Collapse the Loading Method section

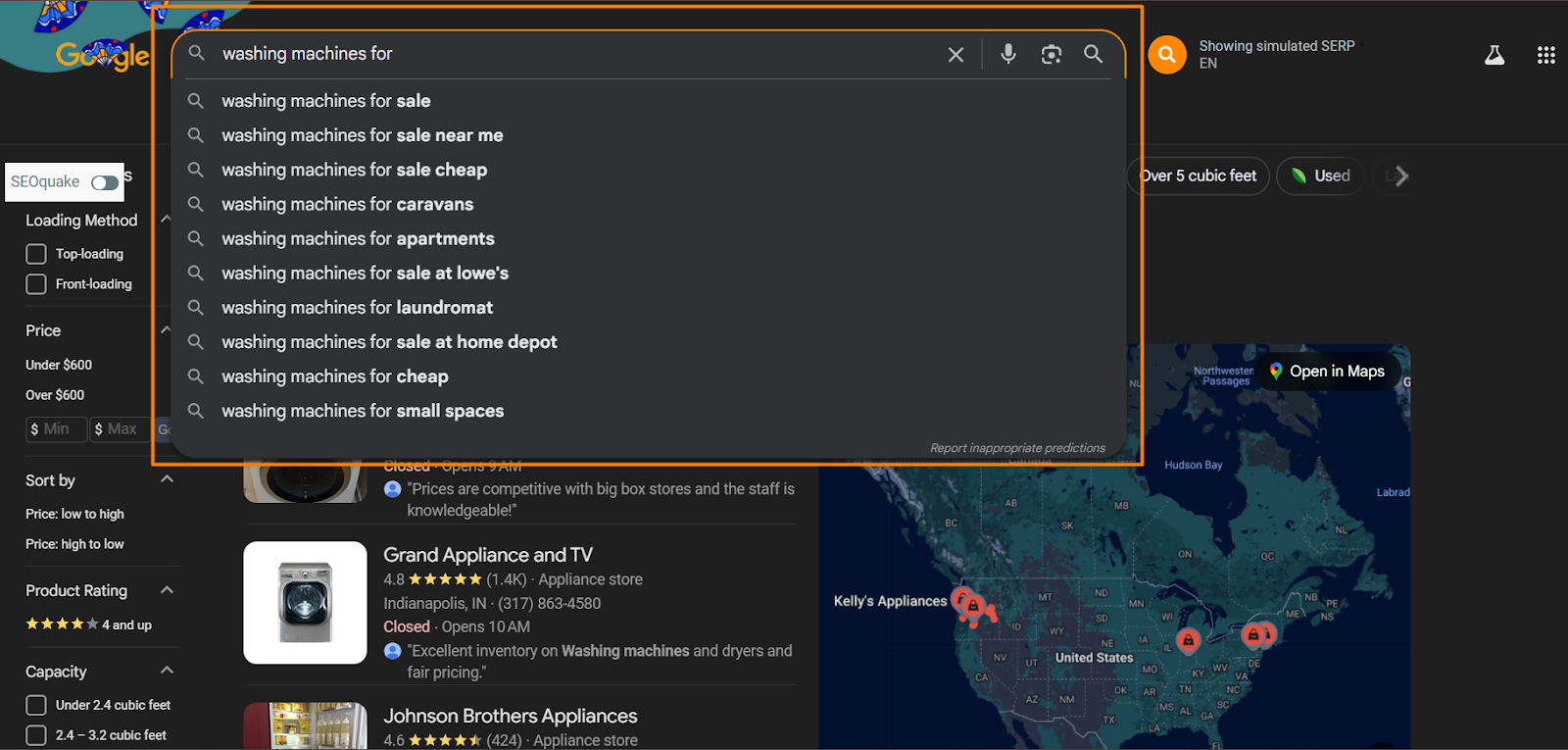click(x=165, y=219)
